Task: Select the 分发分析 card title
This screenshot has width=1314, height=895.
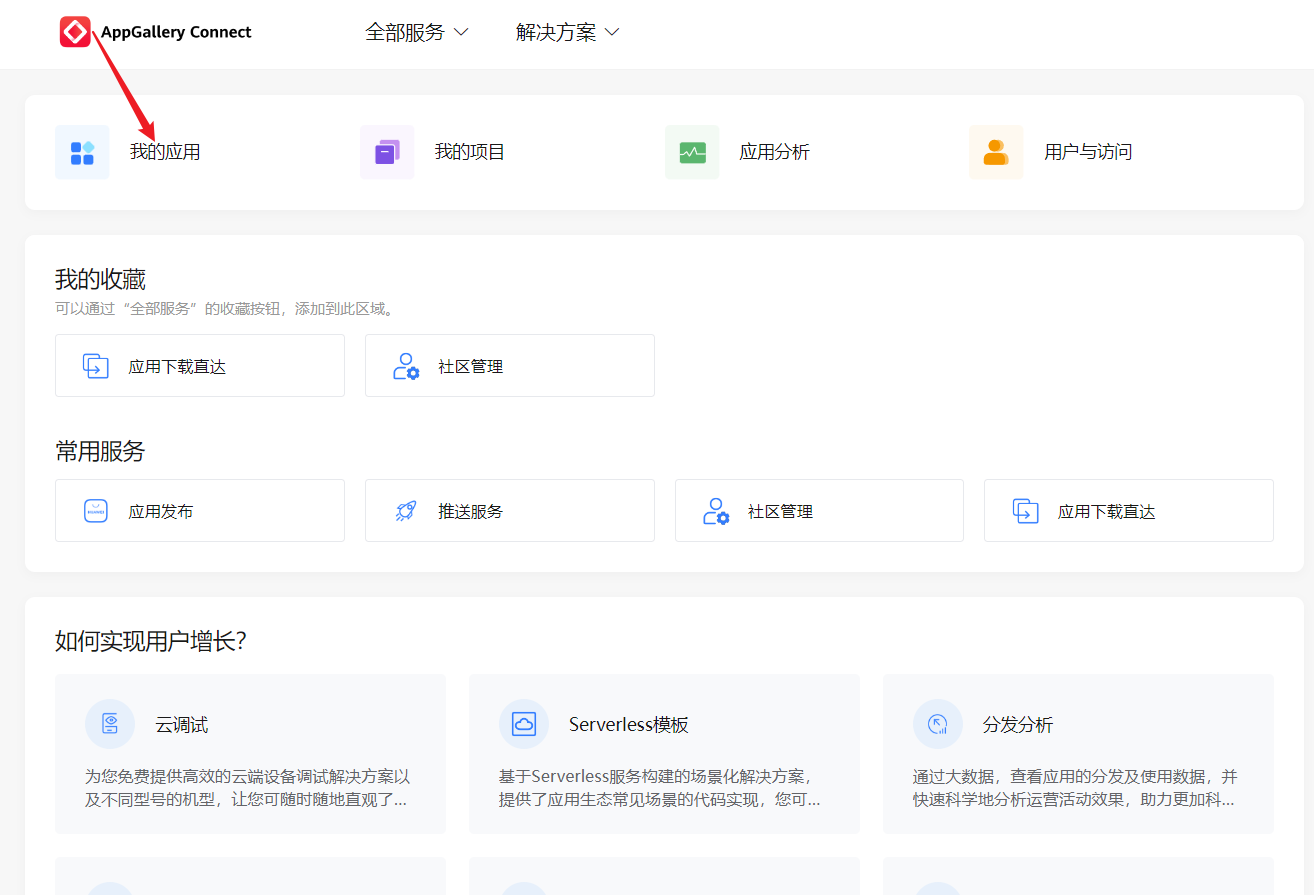Action: (1018, 725)
